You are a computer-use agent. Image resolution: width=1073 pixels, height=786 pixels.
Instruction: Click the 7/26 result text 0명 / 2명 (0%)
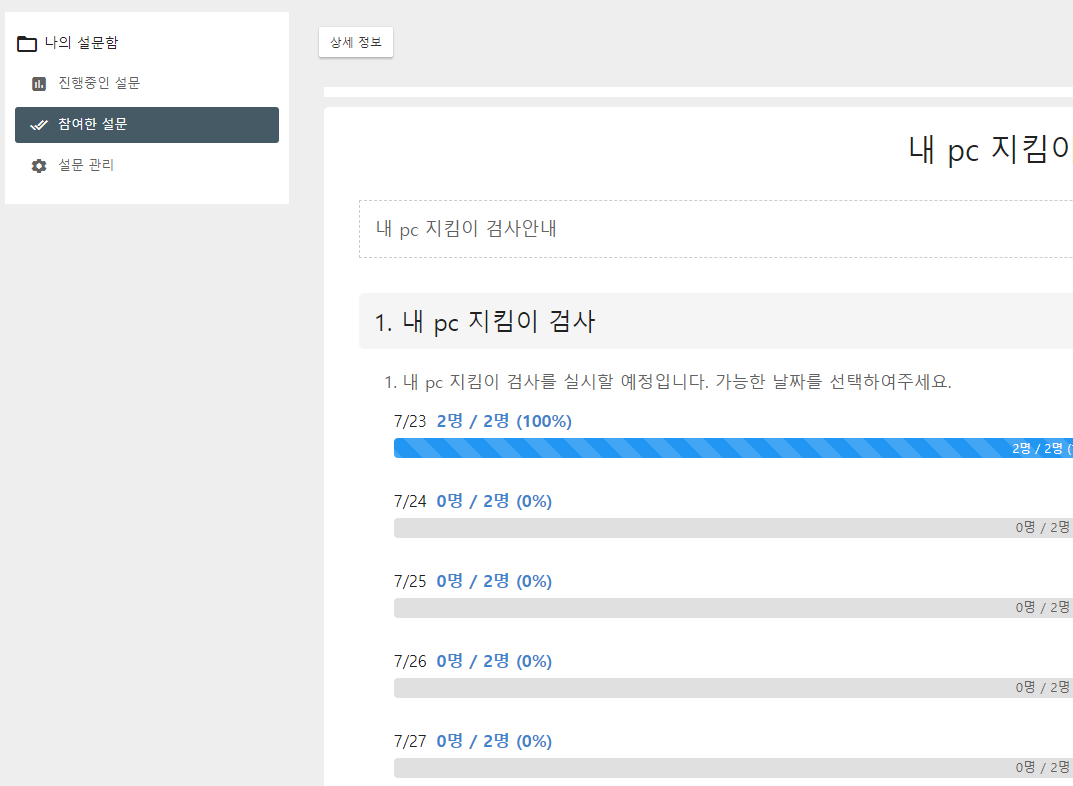pos(494,661)
